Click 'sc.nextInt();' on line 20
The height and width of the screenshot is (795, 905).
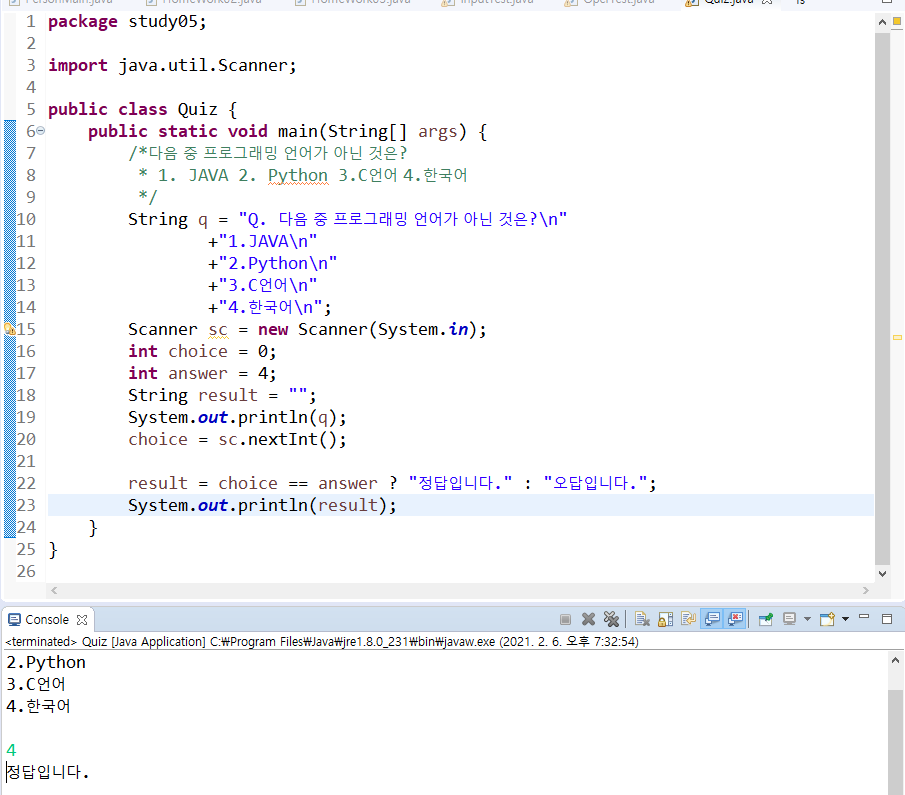282,439
